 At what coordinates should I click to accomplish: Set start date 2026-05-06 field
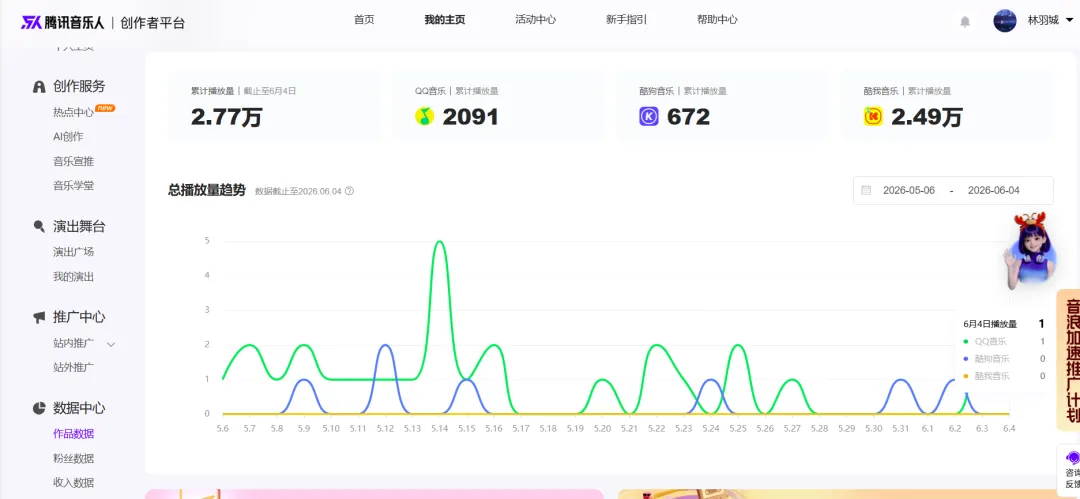908,190
